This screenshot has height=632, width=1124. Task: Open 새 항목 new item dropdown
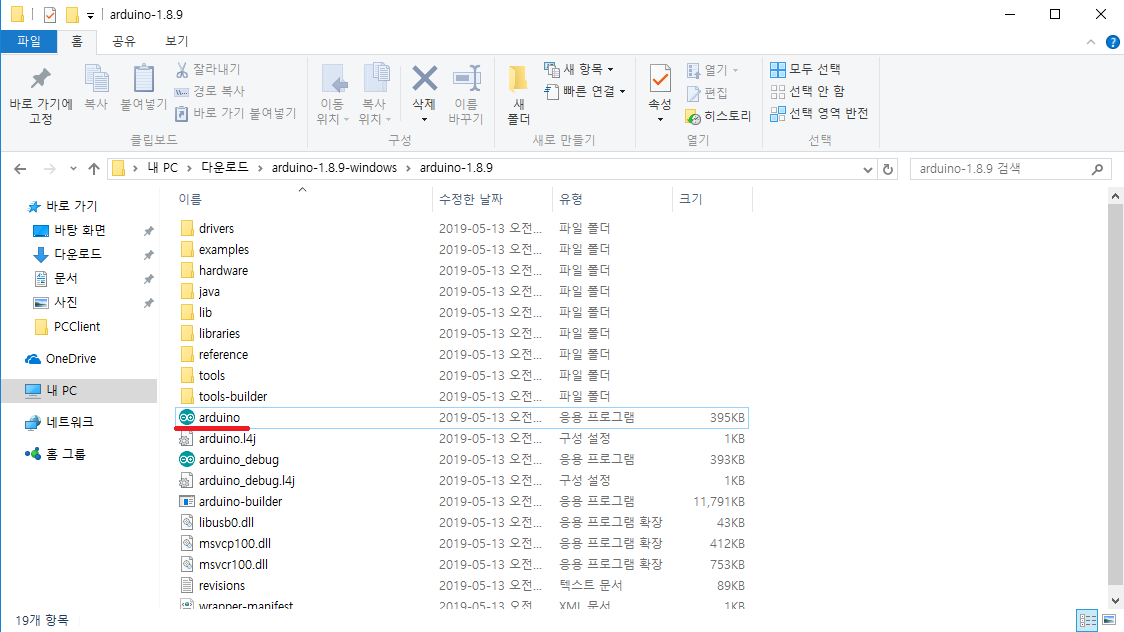click(x=578, y=70)
